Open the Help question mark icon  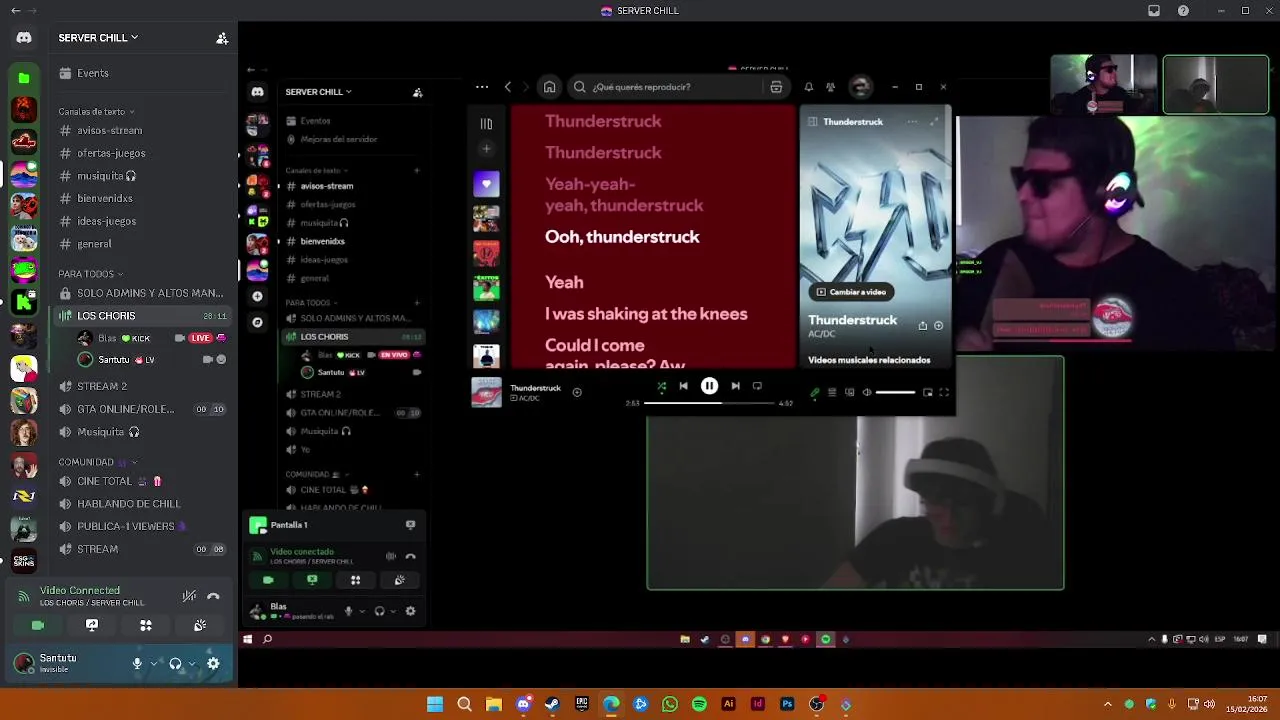(1184, 11)
